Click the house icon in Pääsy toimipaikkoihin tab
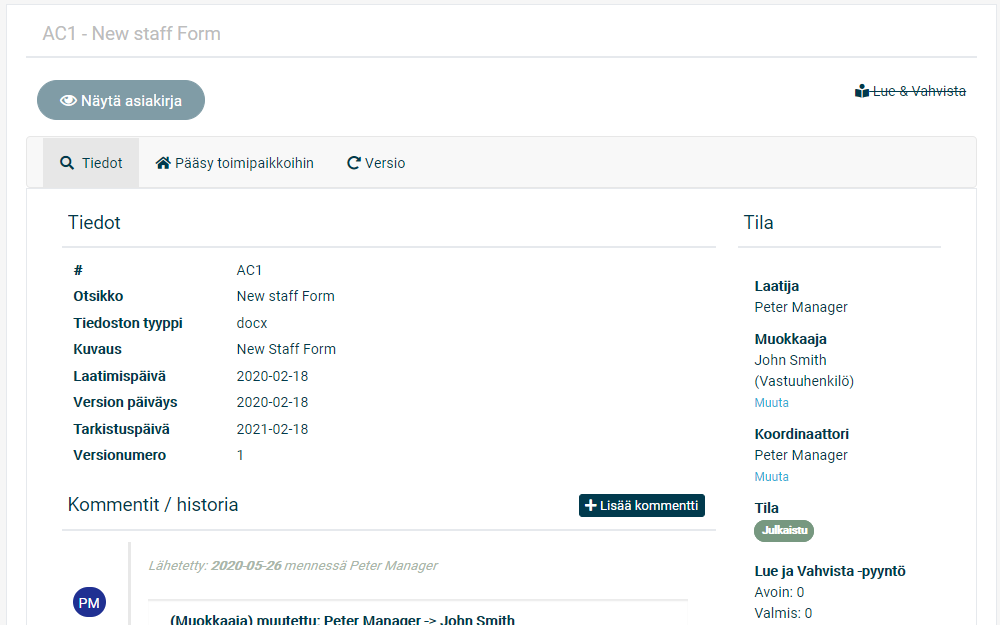The width and height of the screenshot is (1000, 625). point(163,163)
